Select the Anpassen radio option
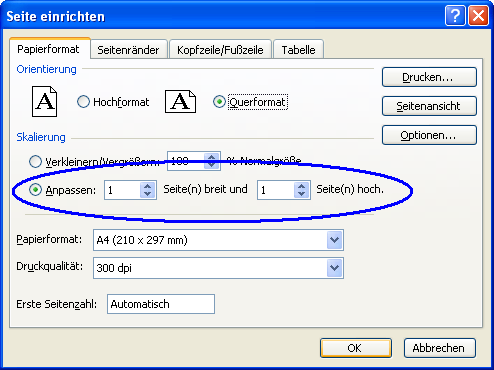This screenshot has height=370, width=494. [35, 190]
